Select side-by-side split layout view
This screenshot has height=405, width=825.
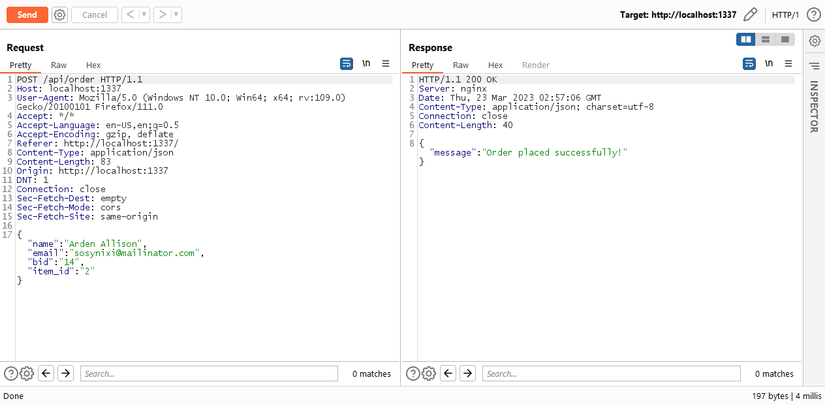[746, 39]
